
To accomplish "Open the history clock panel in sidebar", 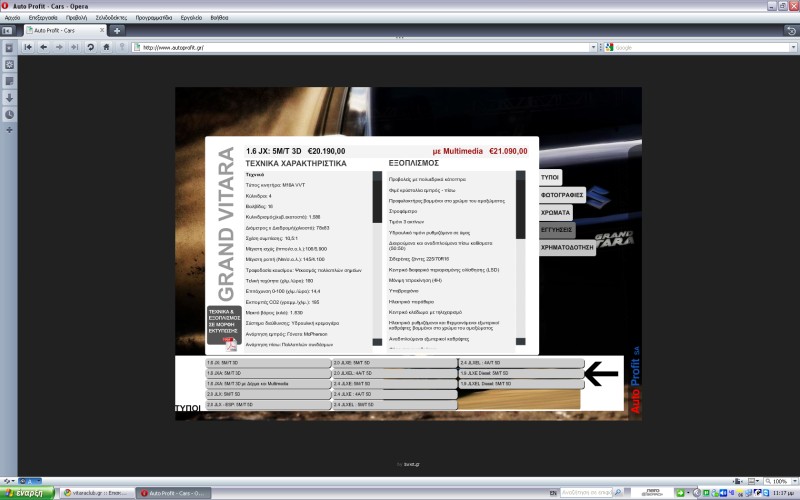I will coord(9,114).
